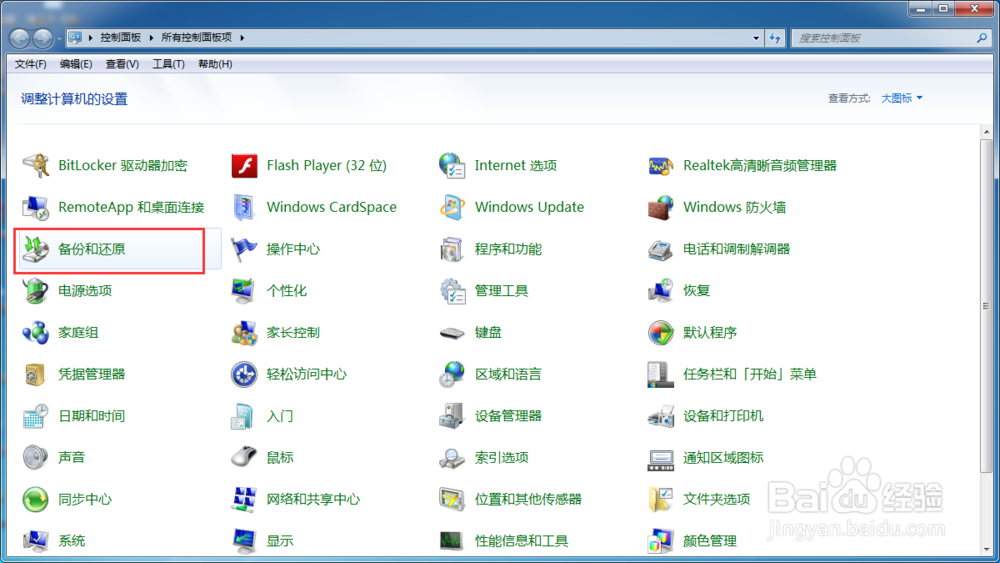Open recent pages dropdown beside forward button
This screenshot has width=1000, height=563.
pyautogui.click(x=59, y=39)
